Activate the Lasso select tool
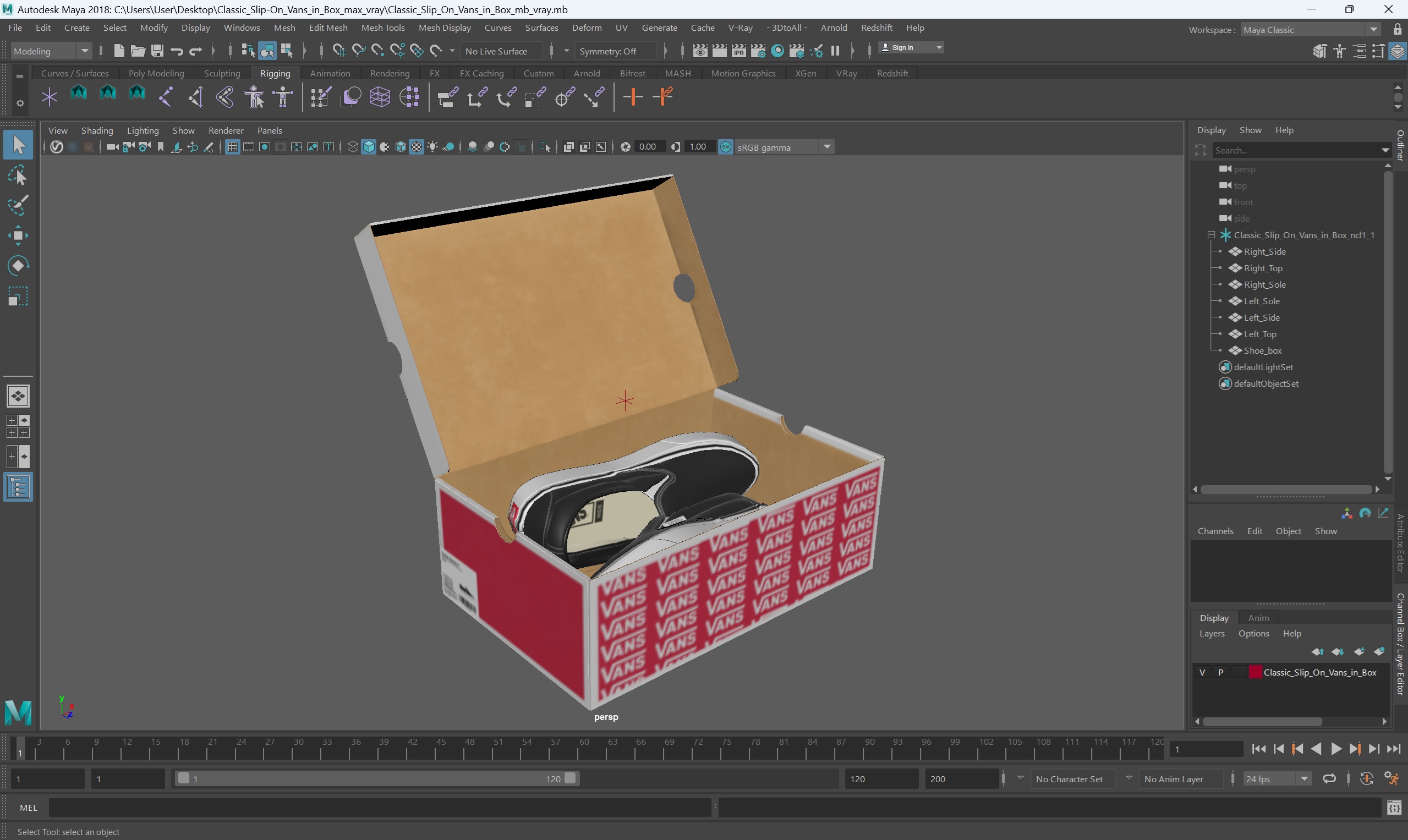This screenshot has height=840, width=1408. 18,176
